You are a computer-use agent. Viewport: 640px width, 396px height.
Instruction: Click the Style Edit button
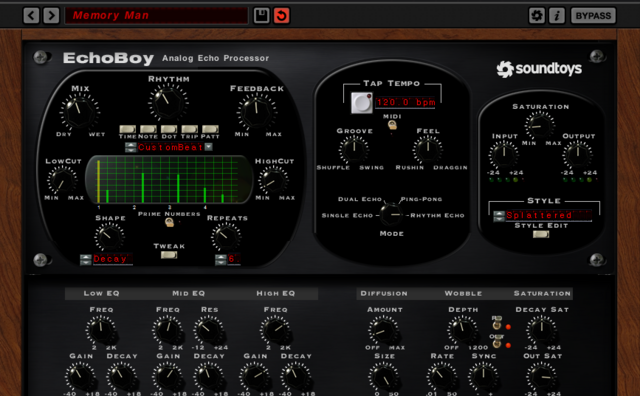click(x=541, y=234)
